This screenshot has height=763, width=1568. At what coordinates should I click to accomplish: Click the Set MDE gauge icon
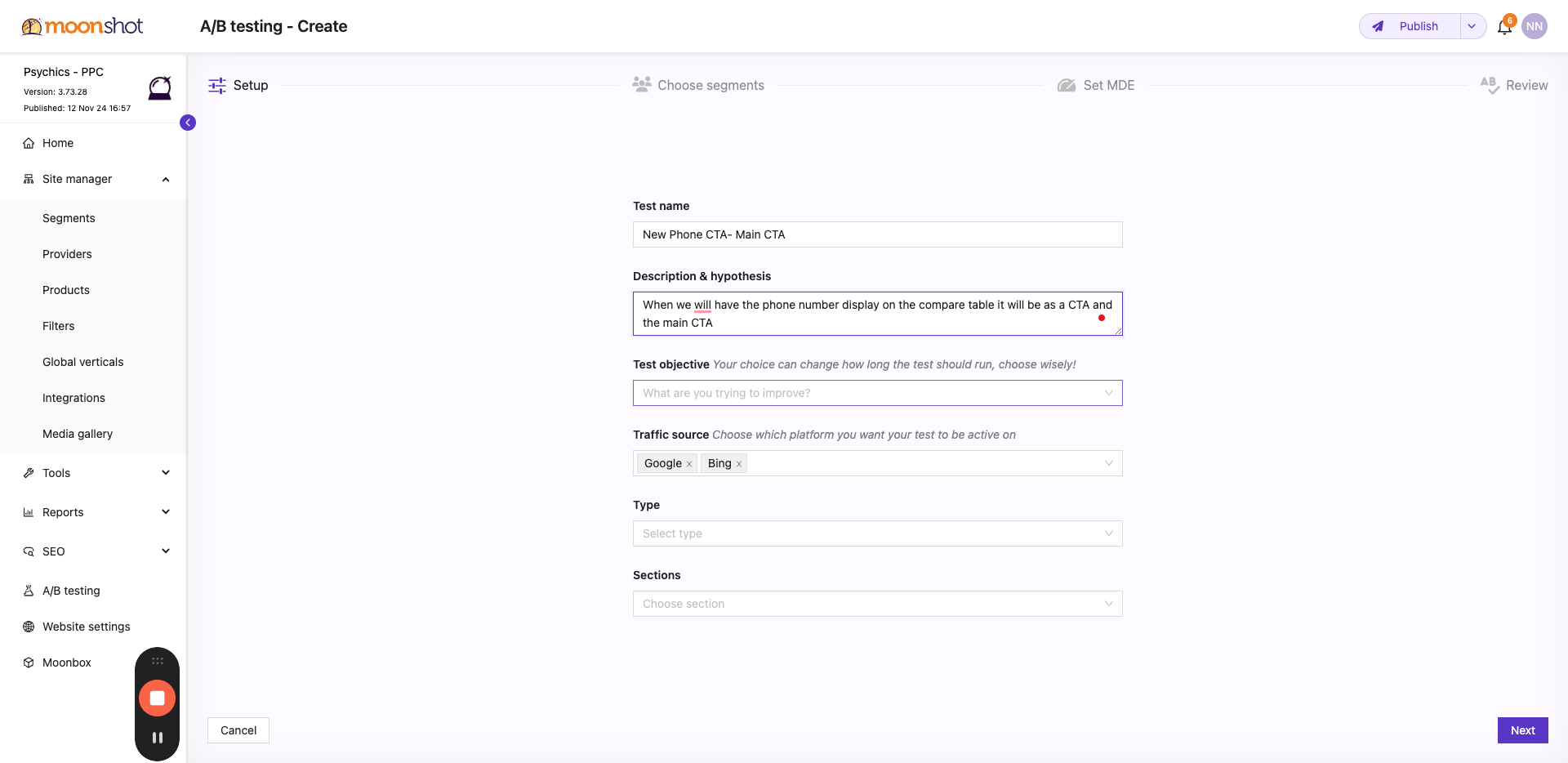click(x=1067, y=85)
